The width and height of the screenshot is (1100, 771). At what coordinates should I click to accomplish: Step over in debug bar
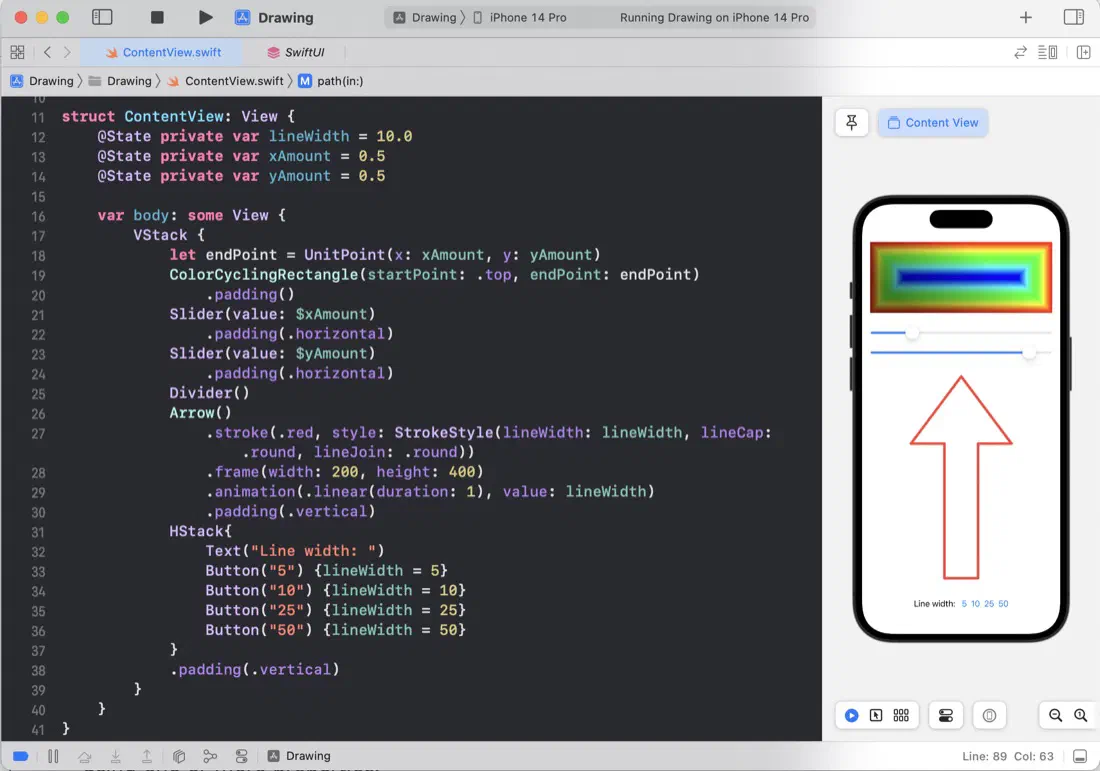click(x=84, y=756)
